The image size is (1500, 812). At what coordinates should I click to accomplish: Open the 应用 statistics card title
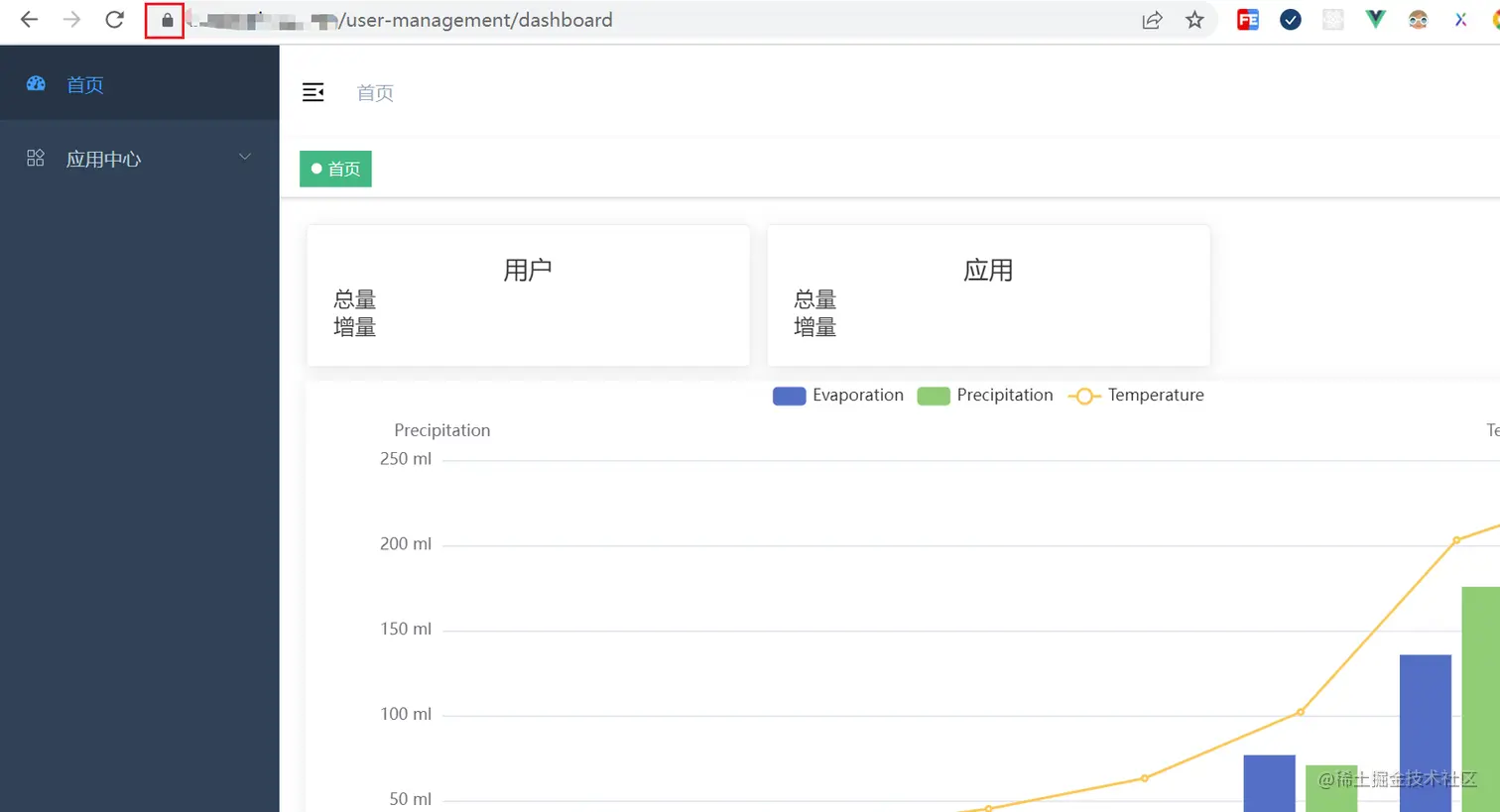click(x=988, y=271)
